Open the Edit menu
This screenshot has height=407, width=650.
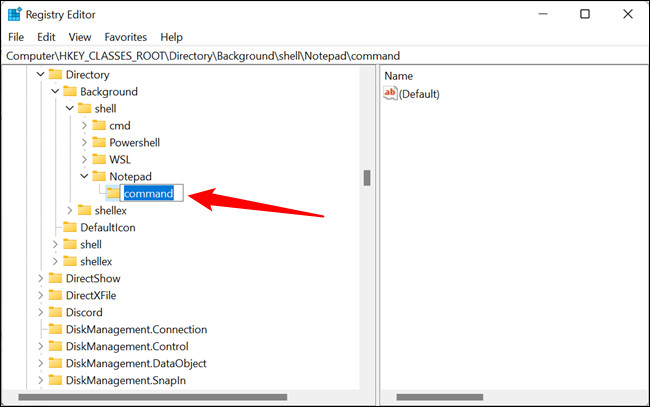tap(46, 37)
